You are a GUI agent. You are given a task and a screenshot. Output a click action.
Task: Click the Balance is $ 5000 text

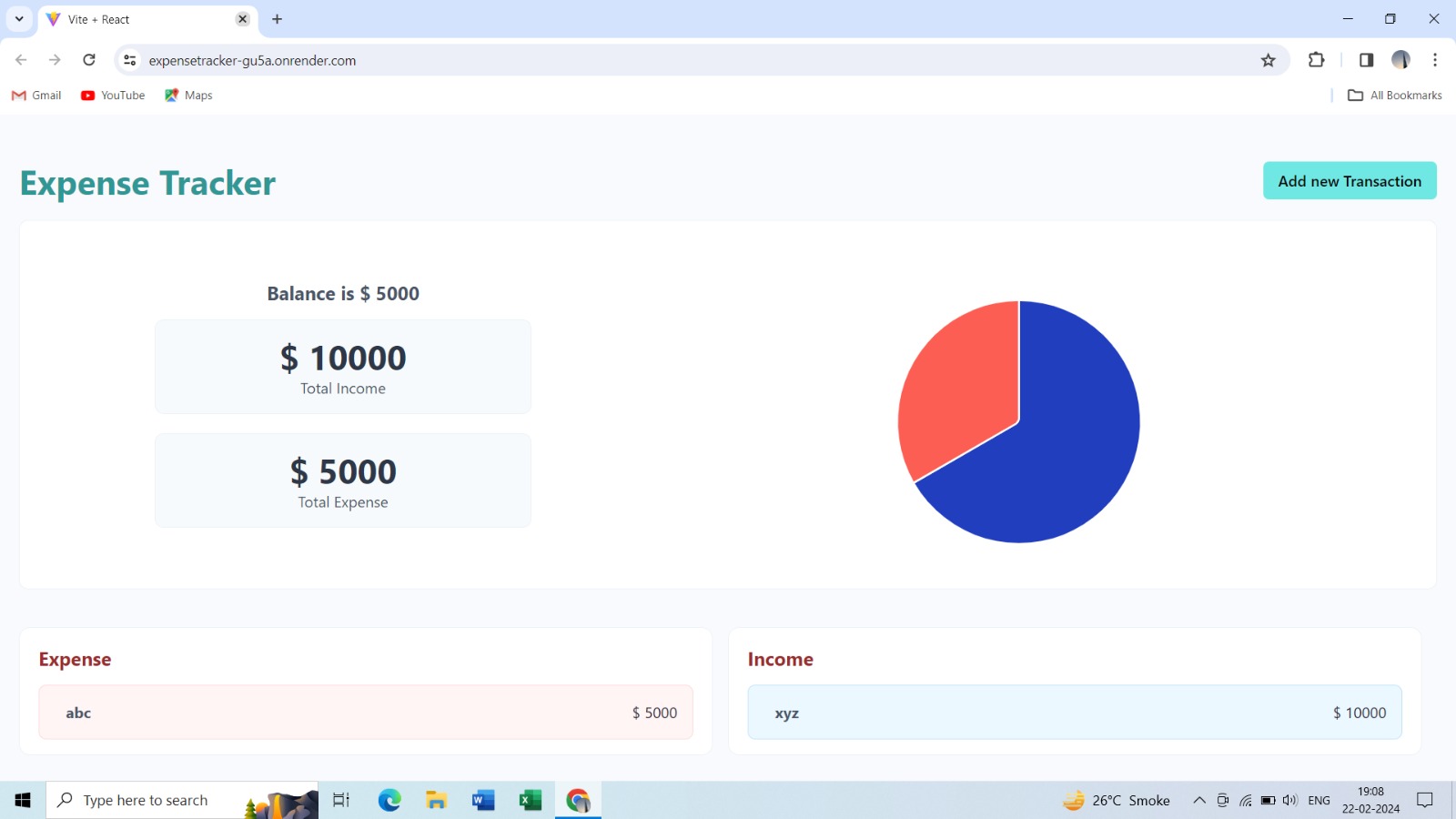[343, 294]
